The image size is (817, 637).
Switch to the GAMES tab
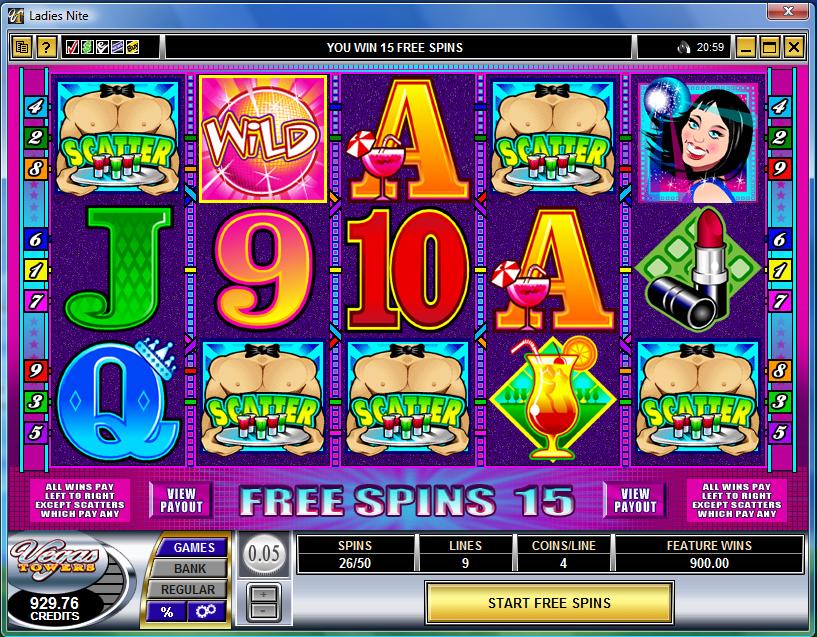pos(194,547)
